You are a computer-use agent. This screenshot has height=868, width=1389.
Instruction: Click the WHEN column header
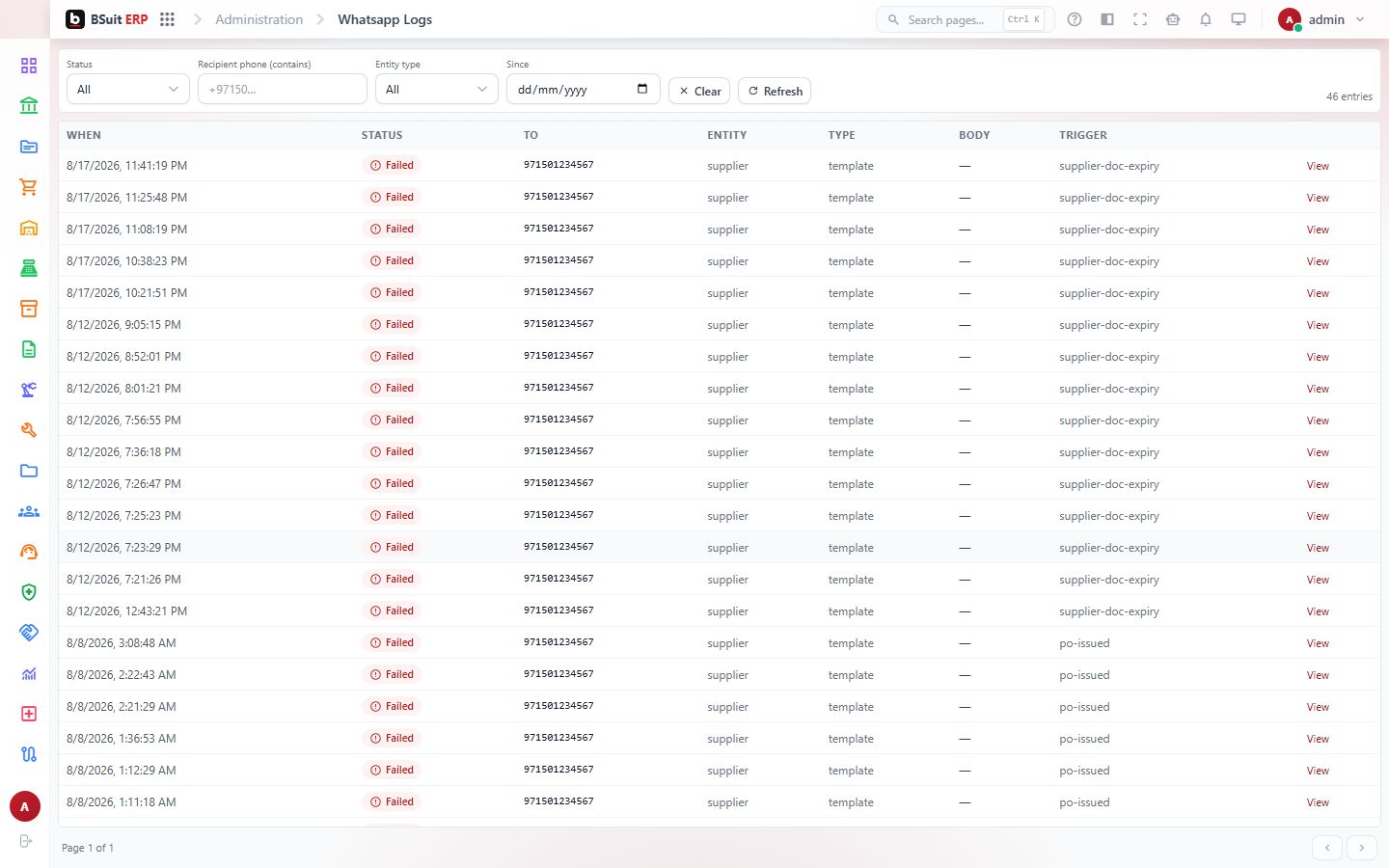click(84, 135)
